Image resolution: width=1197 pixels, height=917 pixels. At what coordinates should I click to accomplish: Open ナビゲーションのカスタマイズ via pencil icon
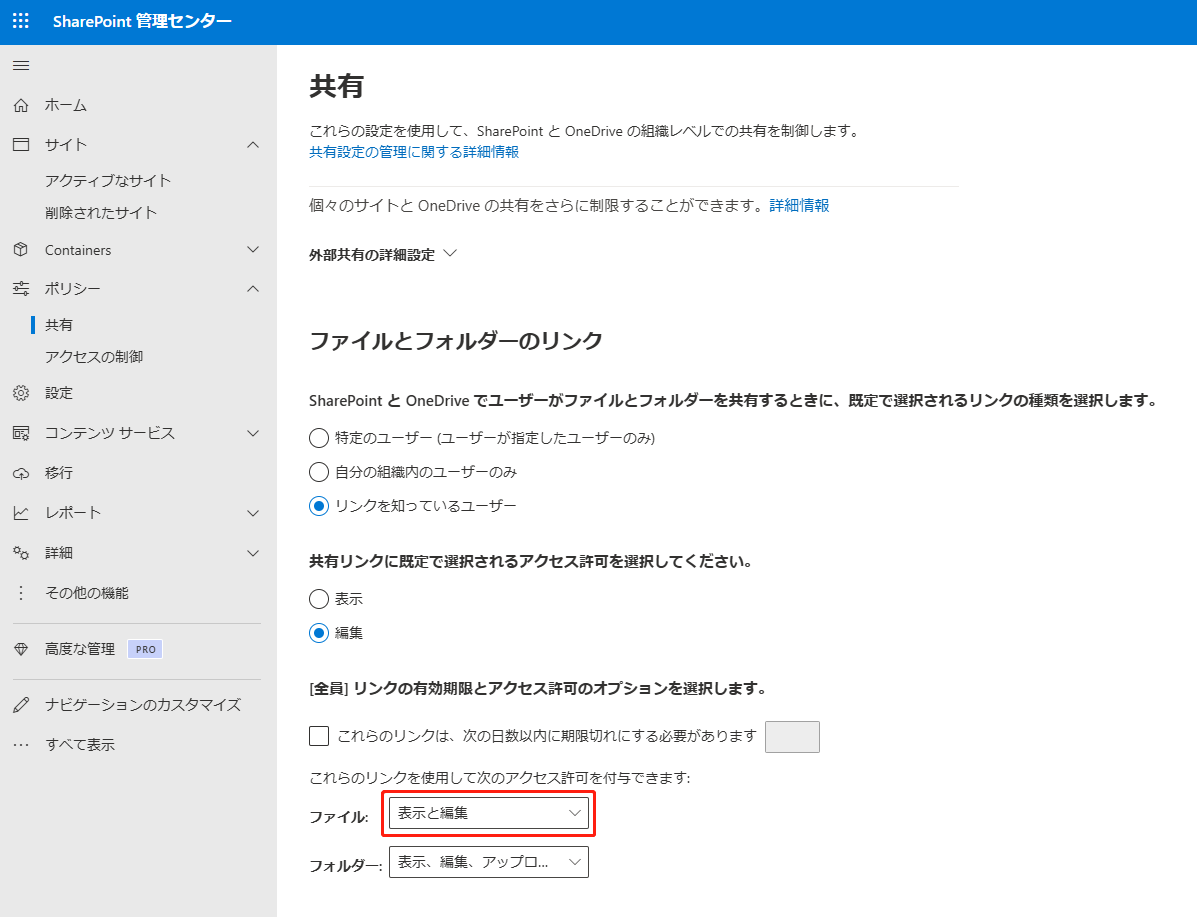[x=20, y=704]
